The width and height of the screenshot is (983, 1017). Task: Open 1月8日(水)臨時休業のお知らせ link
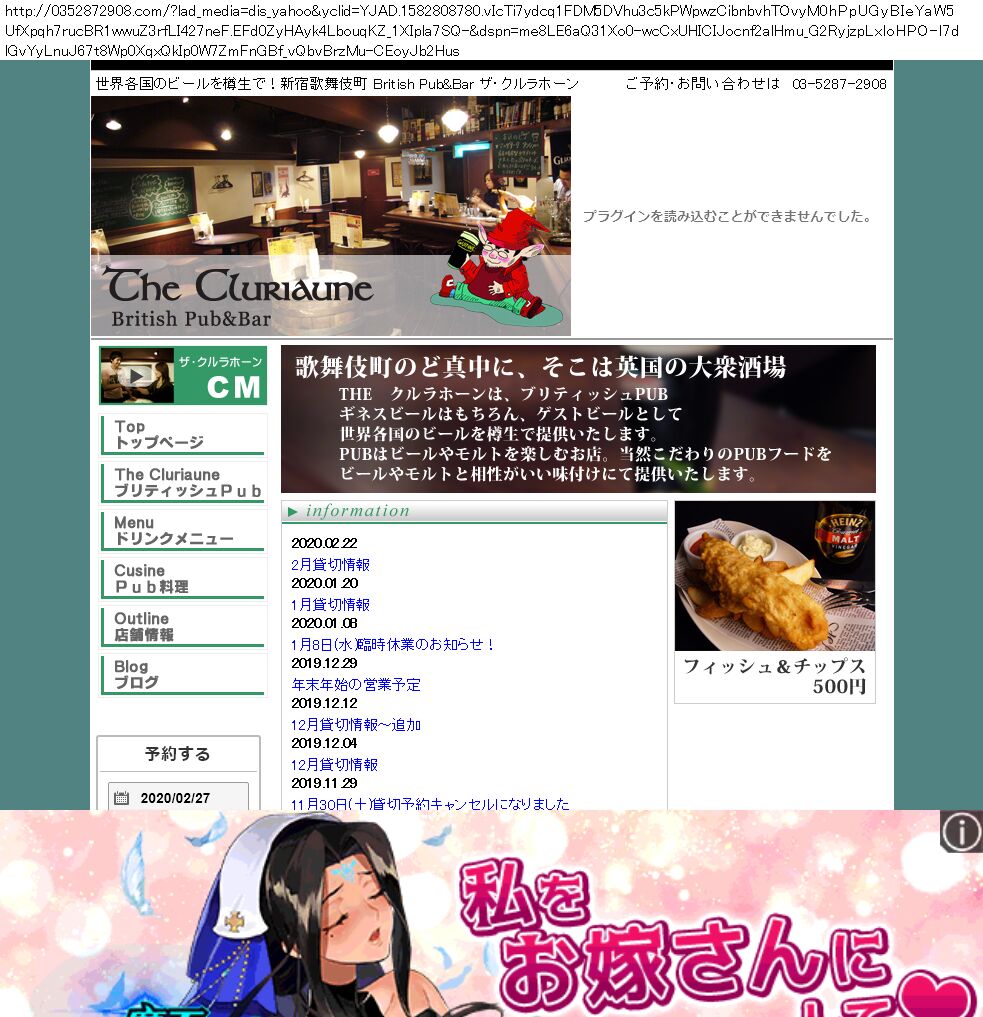tap(393, 645)
